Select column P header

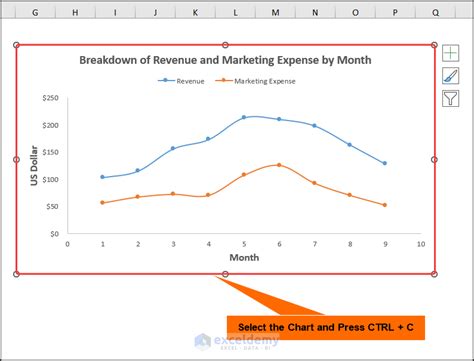point(395,12)
